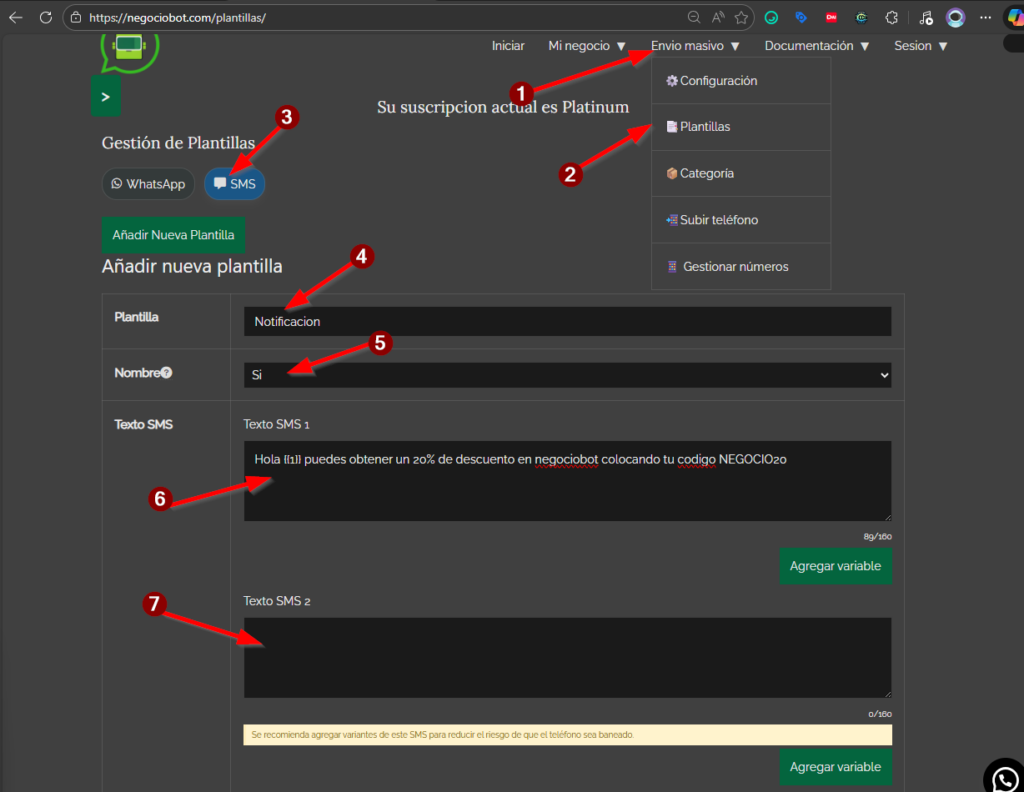Click into the empty Texto SMS 2 textarea
Image resolution: width=1024 pixels, height=792 pixels.
pos(567,657)
